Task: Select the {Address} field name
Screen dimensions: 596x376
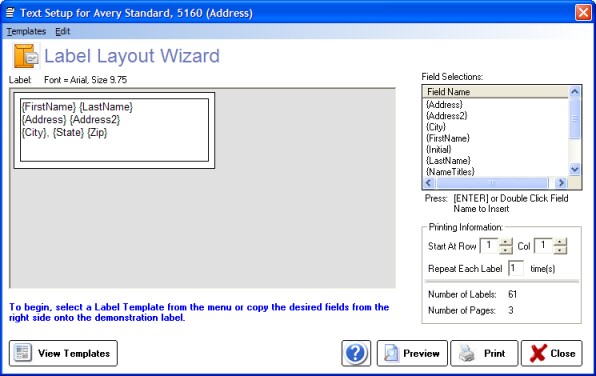Action: 444,105
